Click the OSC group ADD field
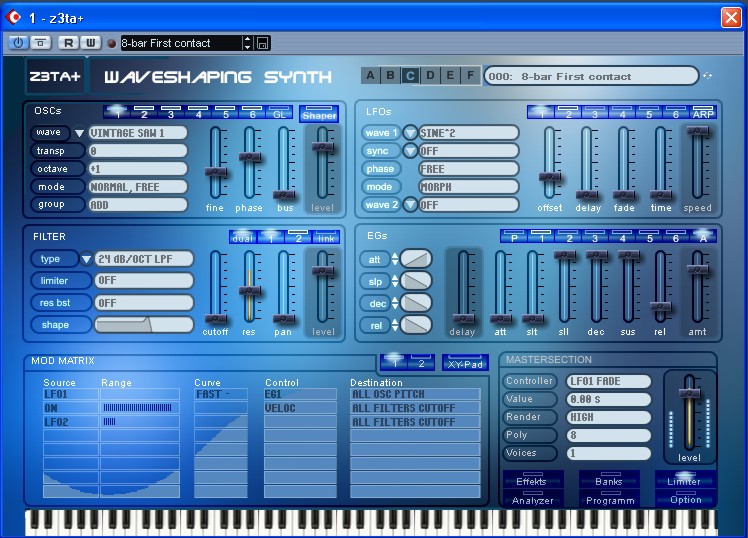The width and height of the screenshot is (748, 538). pos(138,205)
